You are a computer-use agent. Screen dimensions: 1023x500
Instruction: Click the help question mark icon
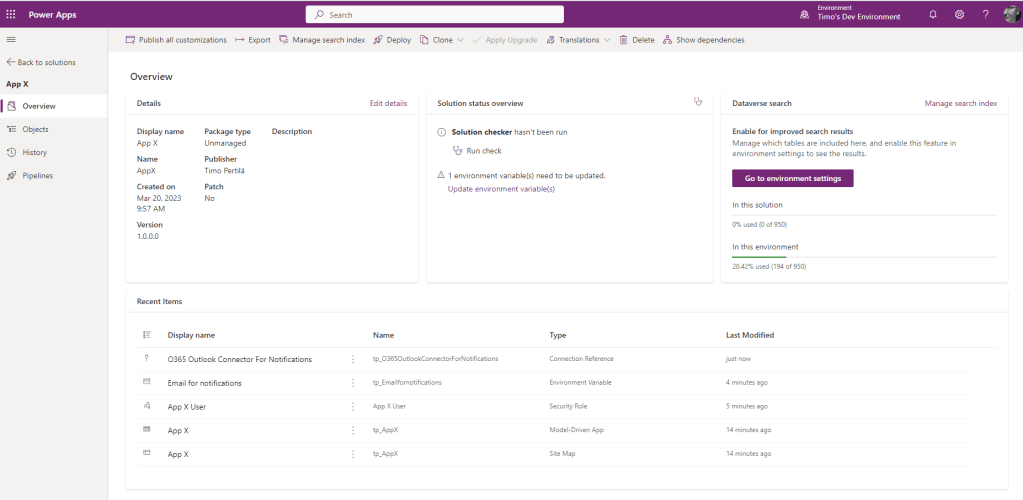[985, 15]
